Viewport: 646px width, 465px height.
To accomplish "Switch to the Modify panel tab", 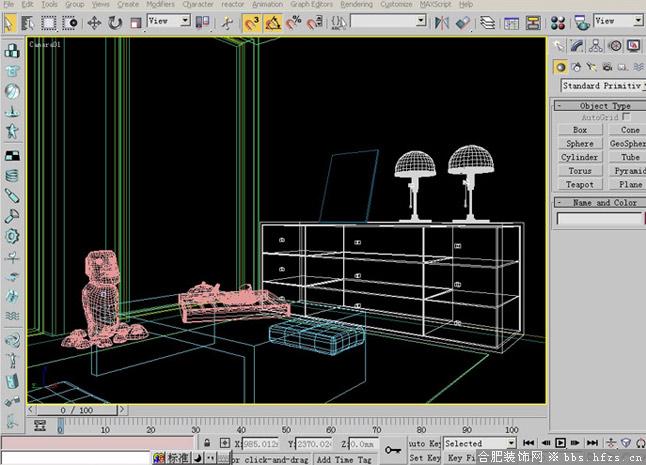I will point(576,46).
